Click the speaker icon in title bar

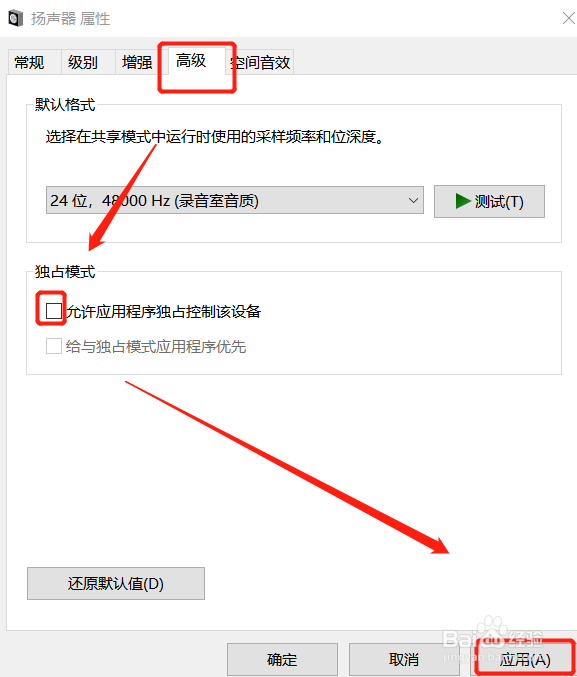click(16, 19)
